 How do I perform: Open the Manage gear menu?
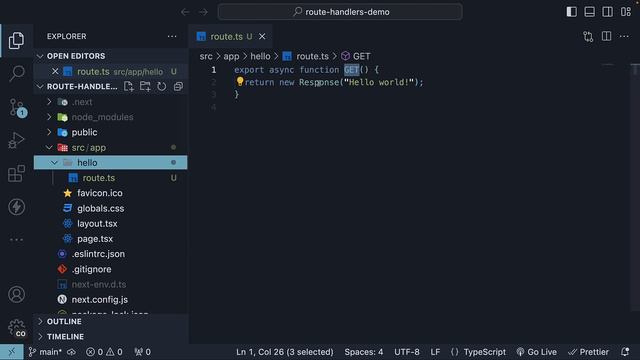(16, 327)
